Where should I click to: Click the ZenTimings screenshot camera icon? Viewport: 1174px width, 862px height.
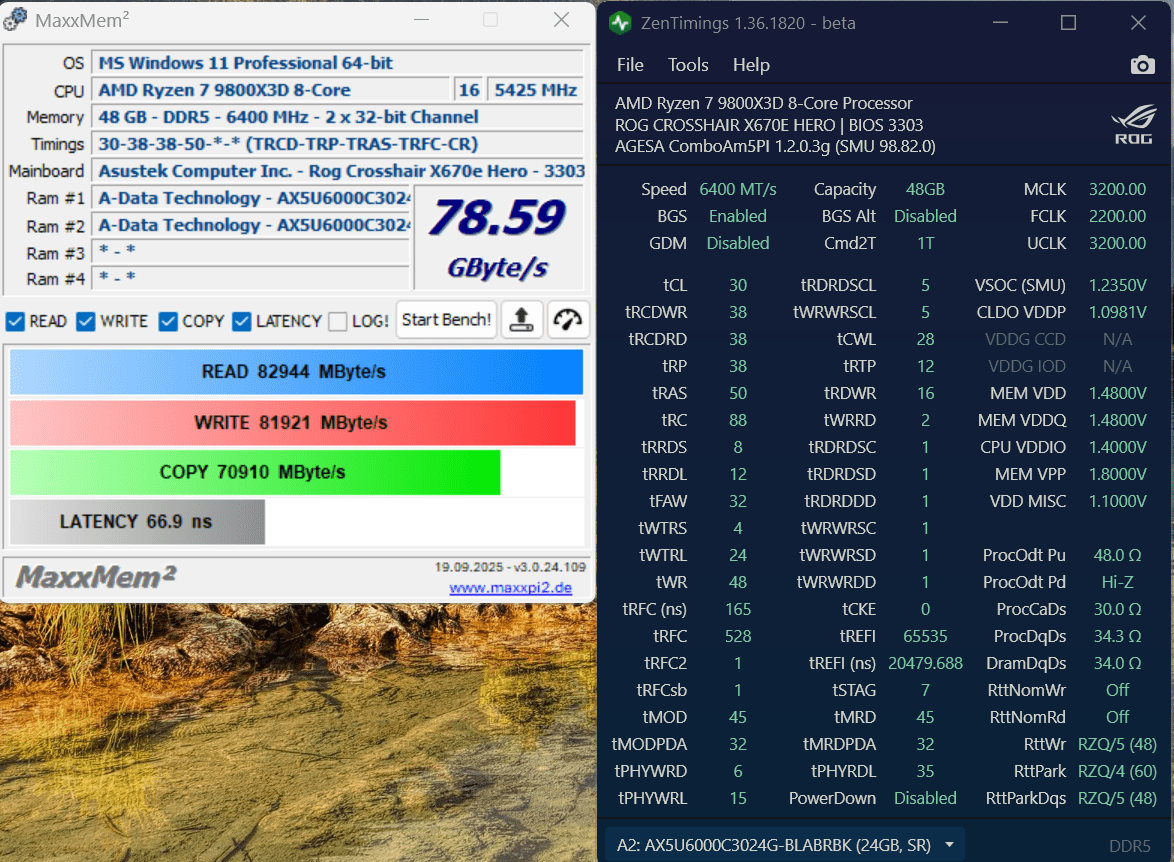tap(1142, 65)
